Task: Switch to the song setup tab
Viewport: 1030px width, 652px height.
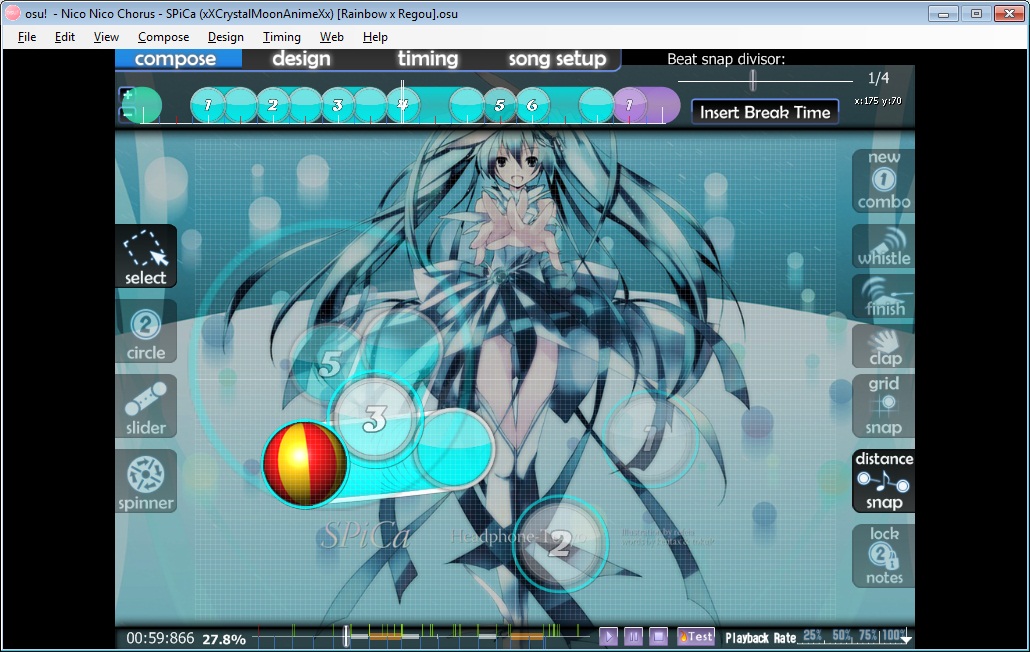Action: [x=557, y=59]
